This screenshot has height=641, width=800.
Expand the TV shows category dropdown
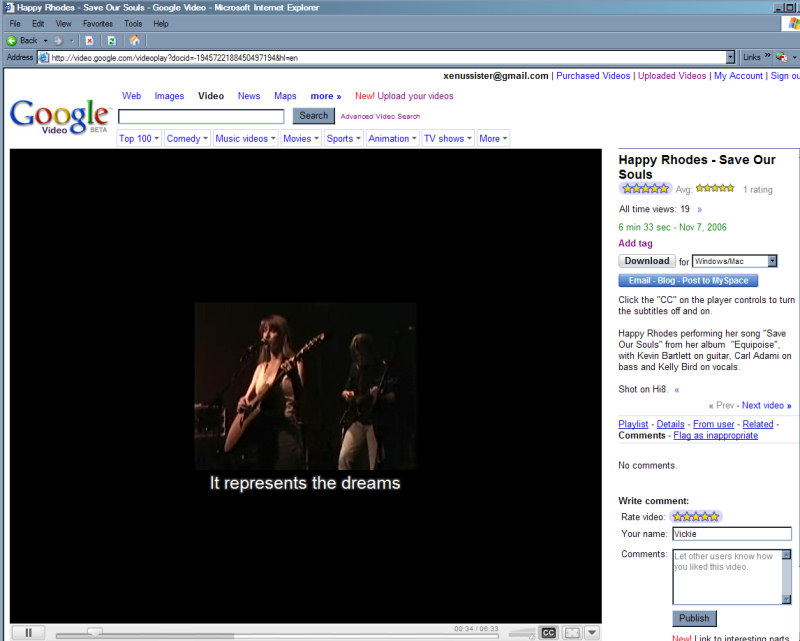pos(469,138)
